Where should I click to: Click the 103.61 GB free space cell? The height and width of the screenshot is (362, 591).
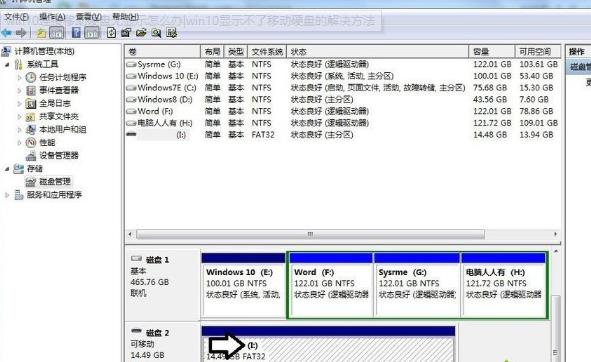point(538,64)
